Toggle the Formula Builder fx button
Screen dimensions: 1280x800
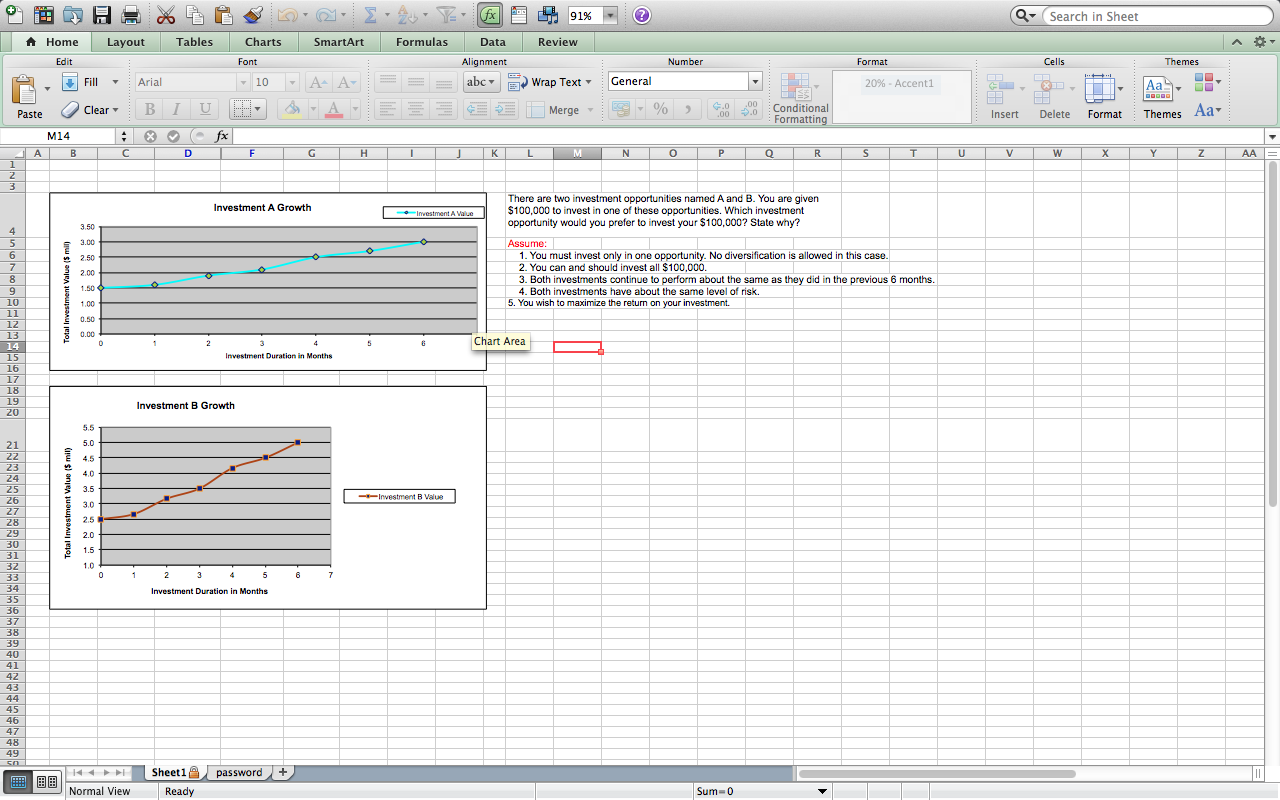[x=490, y=16]
